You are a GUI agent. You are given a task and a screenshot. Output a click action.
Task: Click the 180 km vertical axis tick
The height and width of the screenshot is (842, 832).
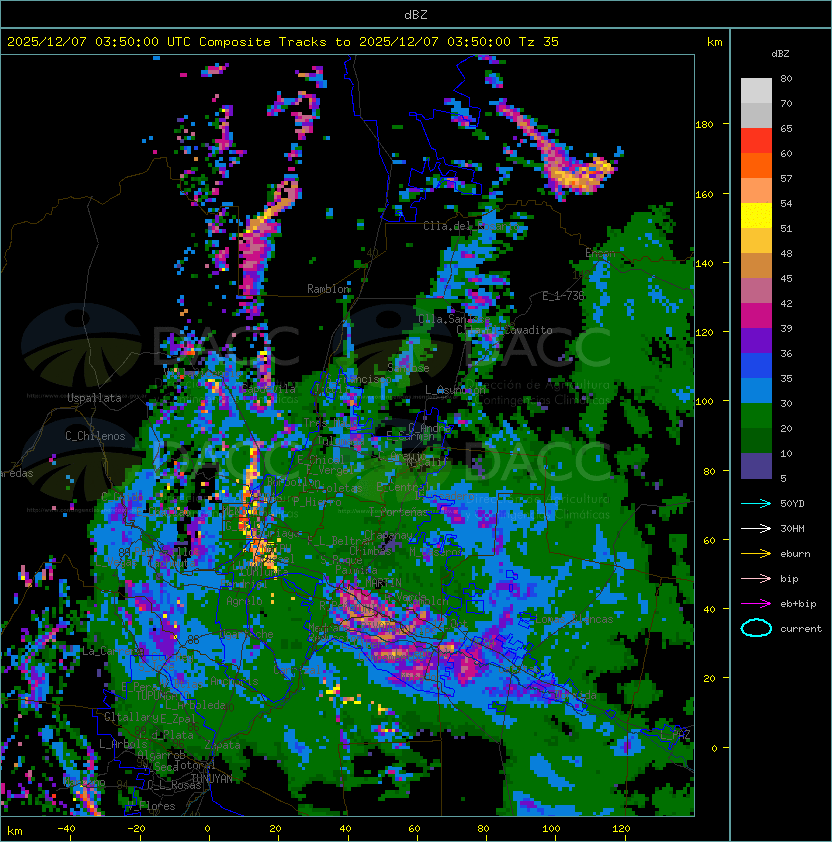[704, 125]
